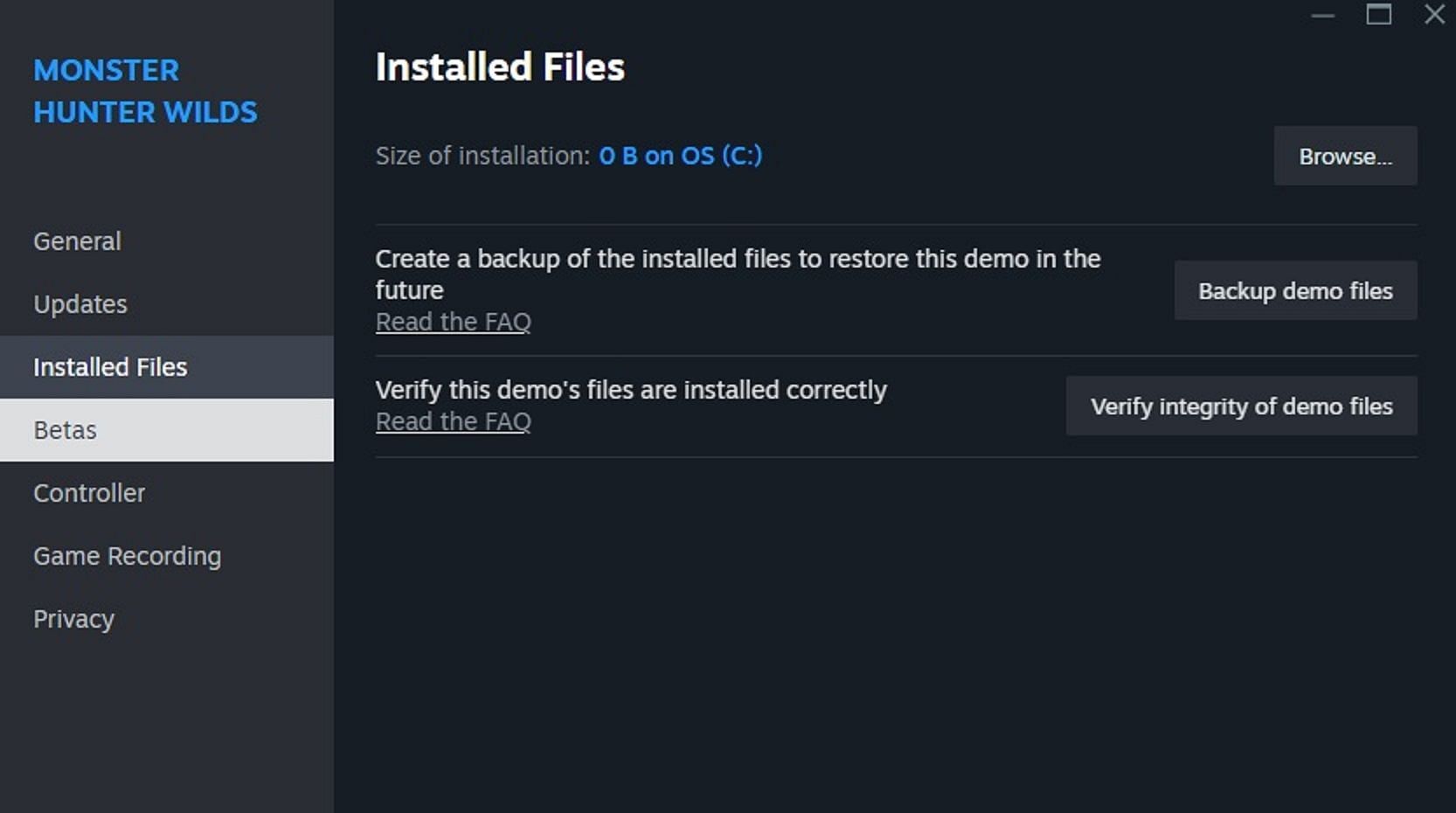Go to the Betas tab
This screenshot has width=1456, height=813.
click(x=66, y=430)
